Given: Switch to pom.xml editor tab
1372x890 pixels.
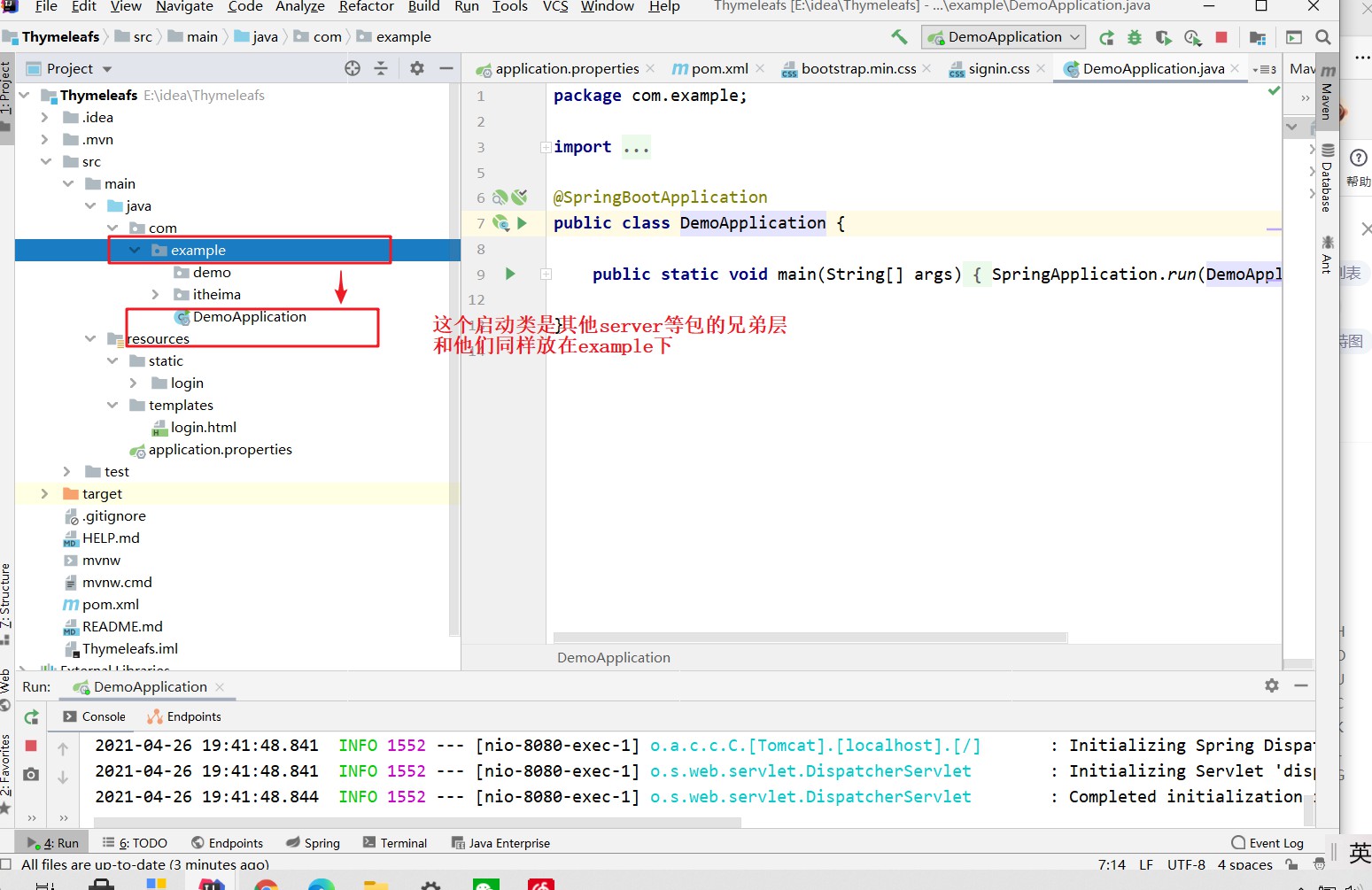Looking at the screenshot, I should [718, 68].
